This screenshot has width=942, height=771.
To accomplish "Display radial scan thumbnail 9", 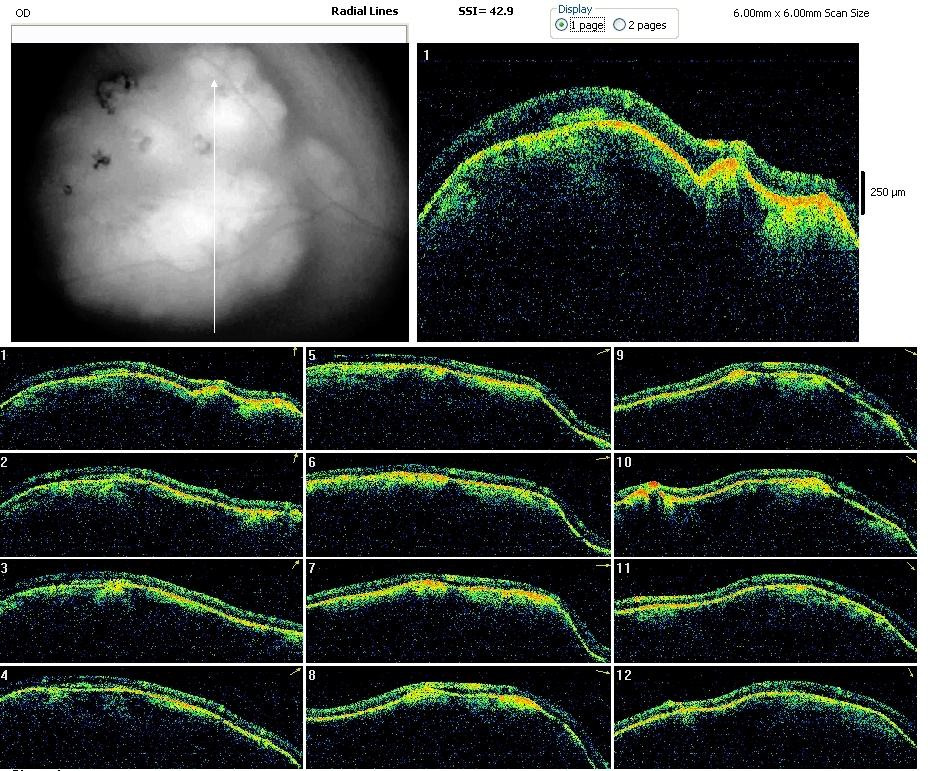I will coord(765,398).
